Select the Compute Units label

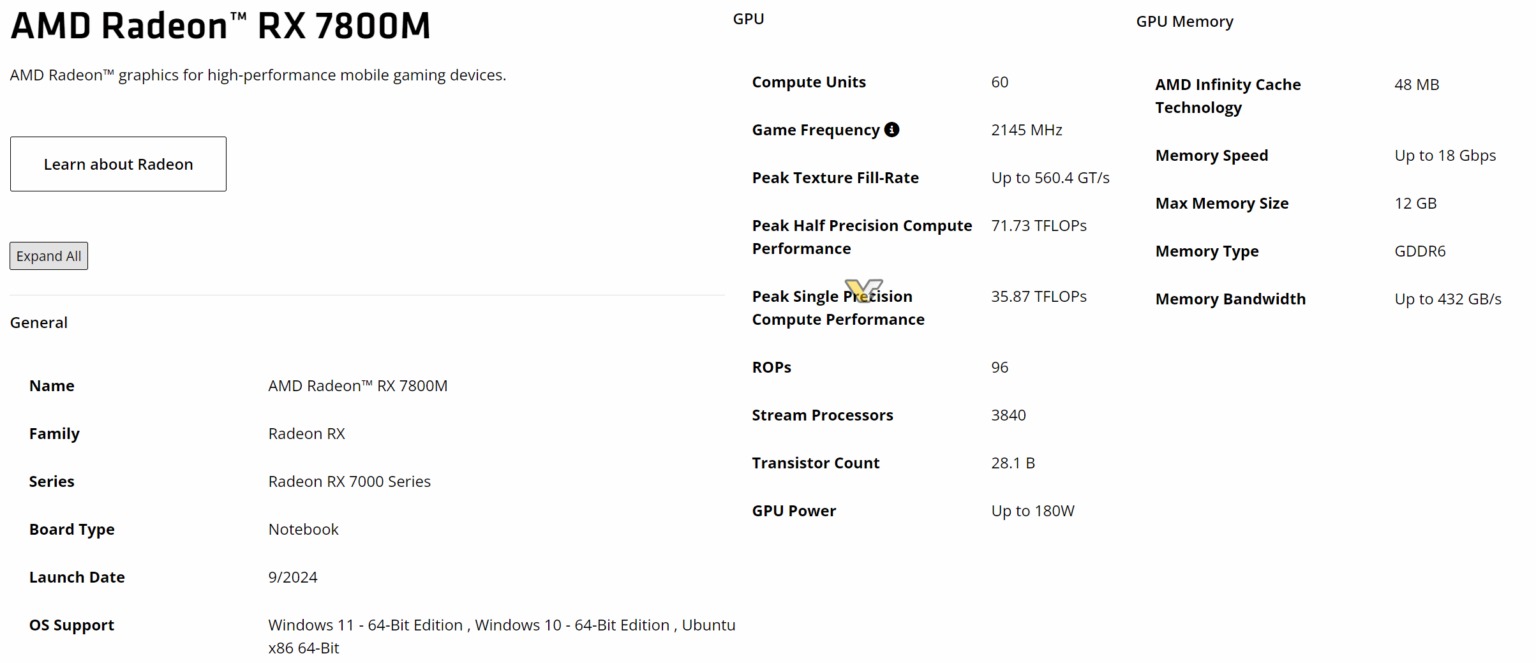809,82
